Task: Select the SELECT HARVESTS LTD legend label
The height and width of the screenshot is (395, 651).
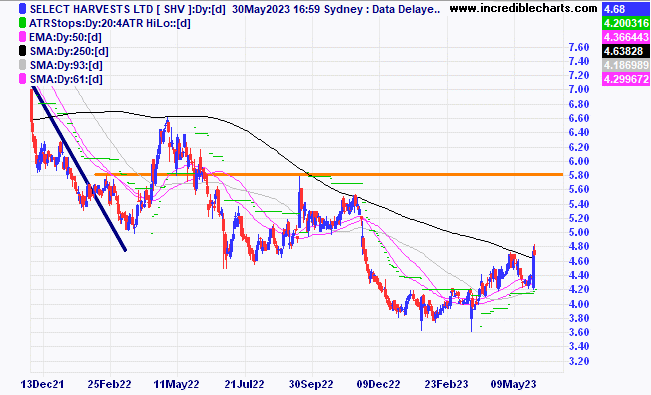Action: pos(127,9)
